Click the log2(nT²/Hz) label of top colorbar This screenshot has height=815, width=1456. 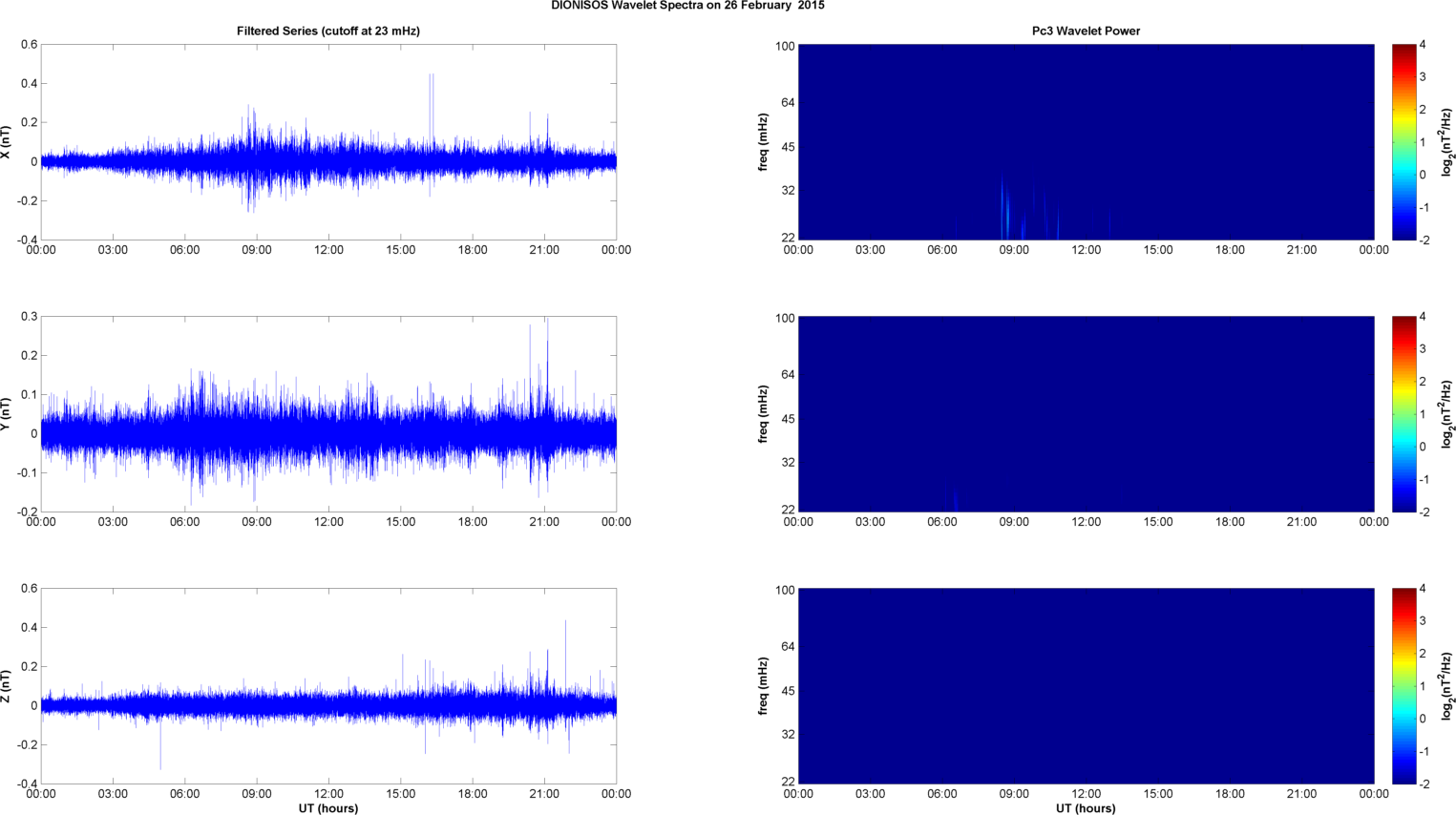[1447, 142]
